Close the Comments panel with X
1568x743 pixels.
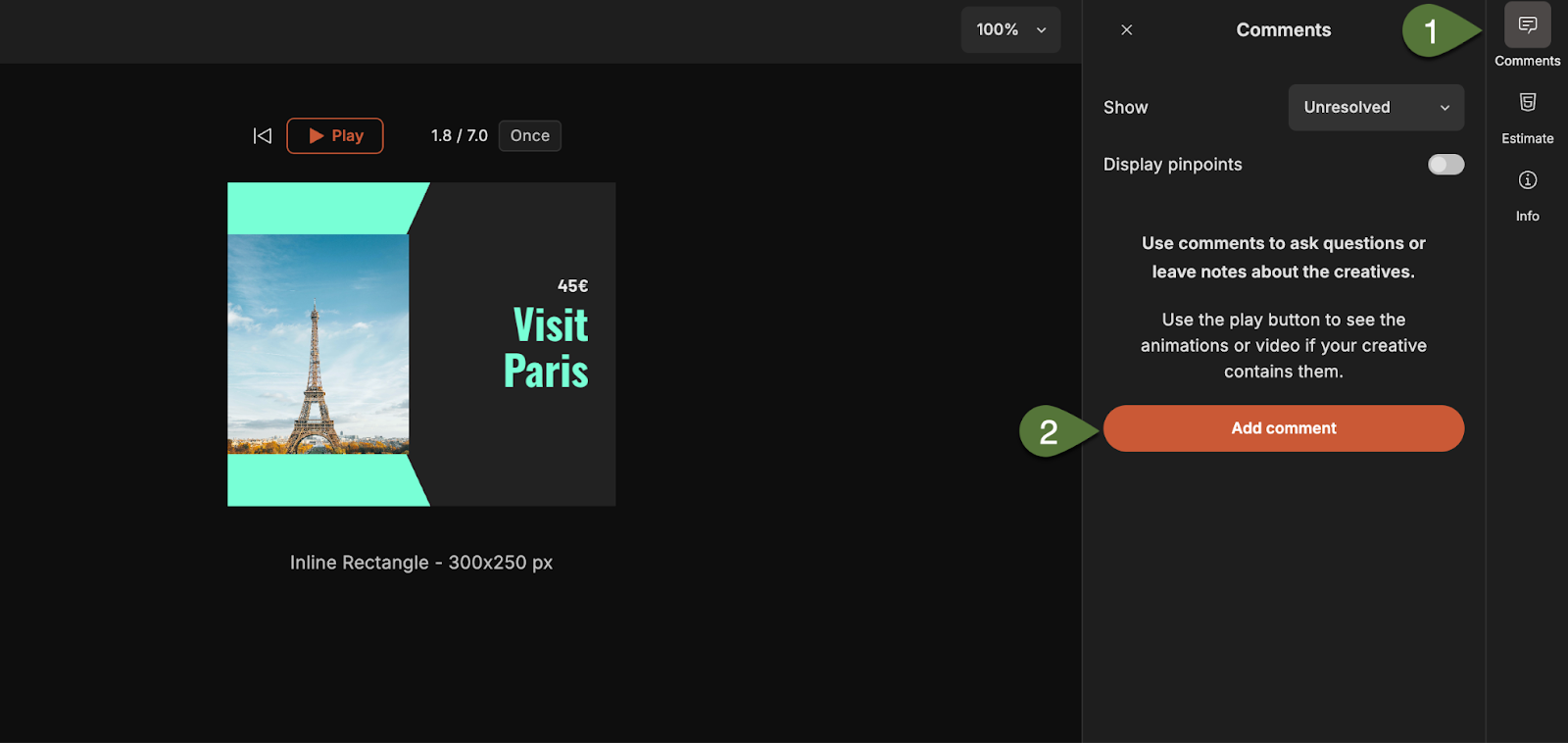coord(1127,30)
